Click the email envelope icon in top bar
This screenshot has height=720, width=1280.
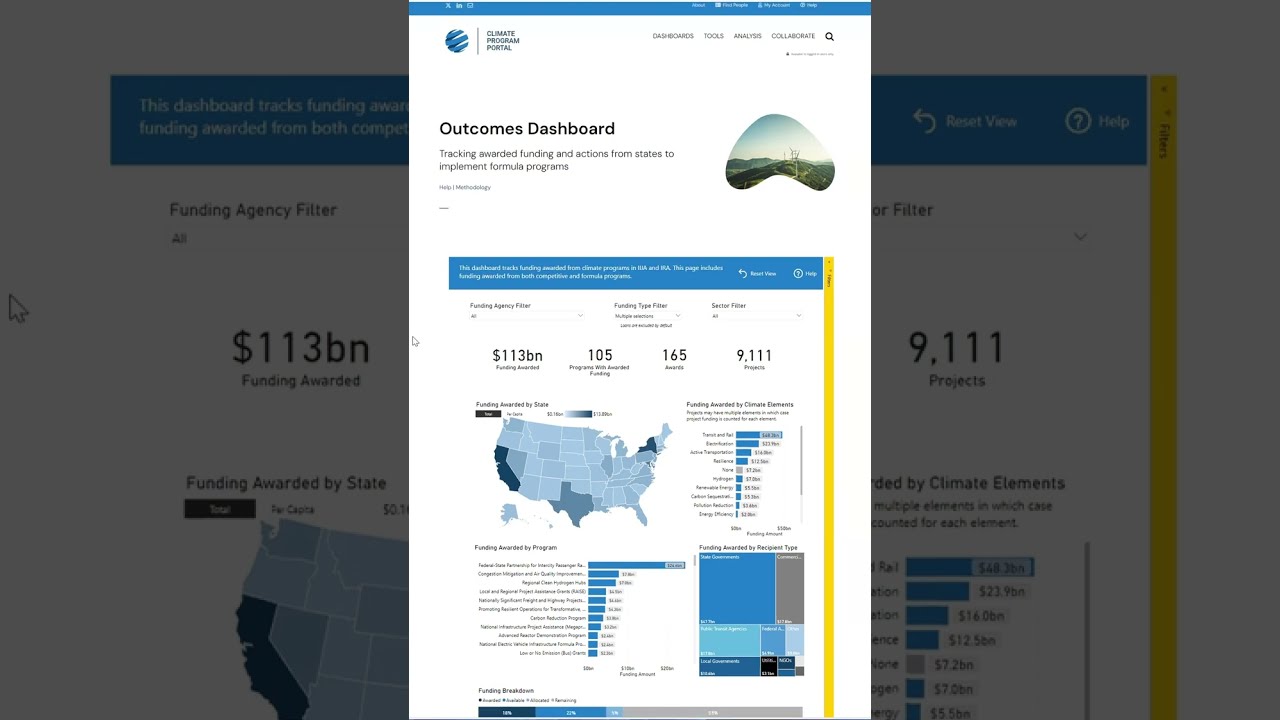point(470,6)
